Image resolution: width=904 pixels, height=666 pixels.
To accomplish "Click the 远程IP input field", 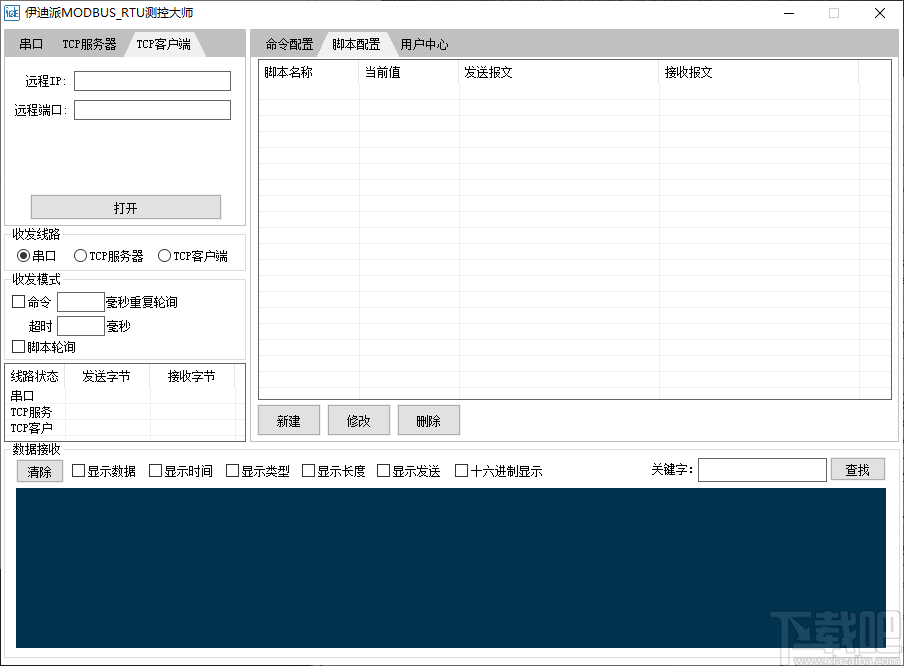I will [x=151, y=81].
